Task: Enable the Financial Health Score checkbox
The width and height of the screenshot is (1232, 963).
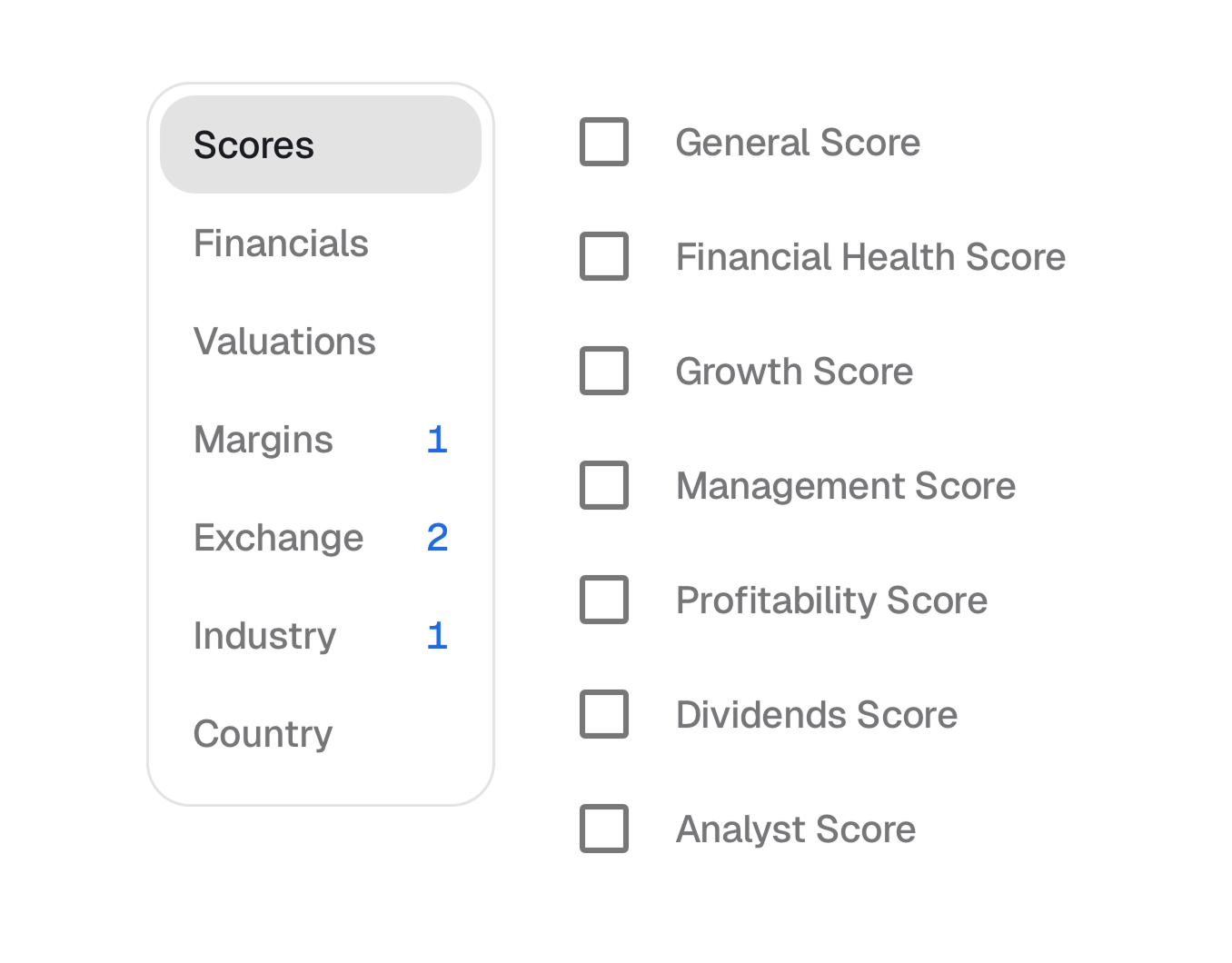Action: pos(604,256)
